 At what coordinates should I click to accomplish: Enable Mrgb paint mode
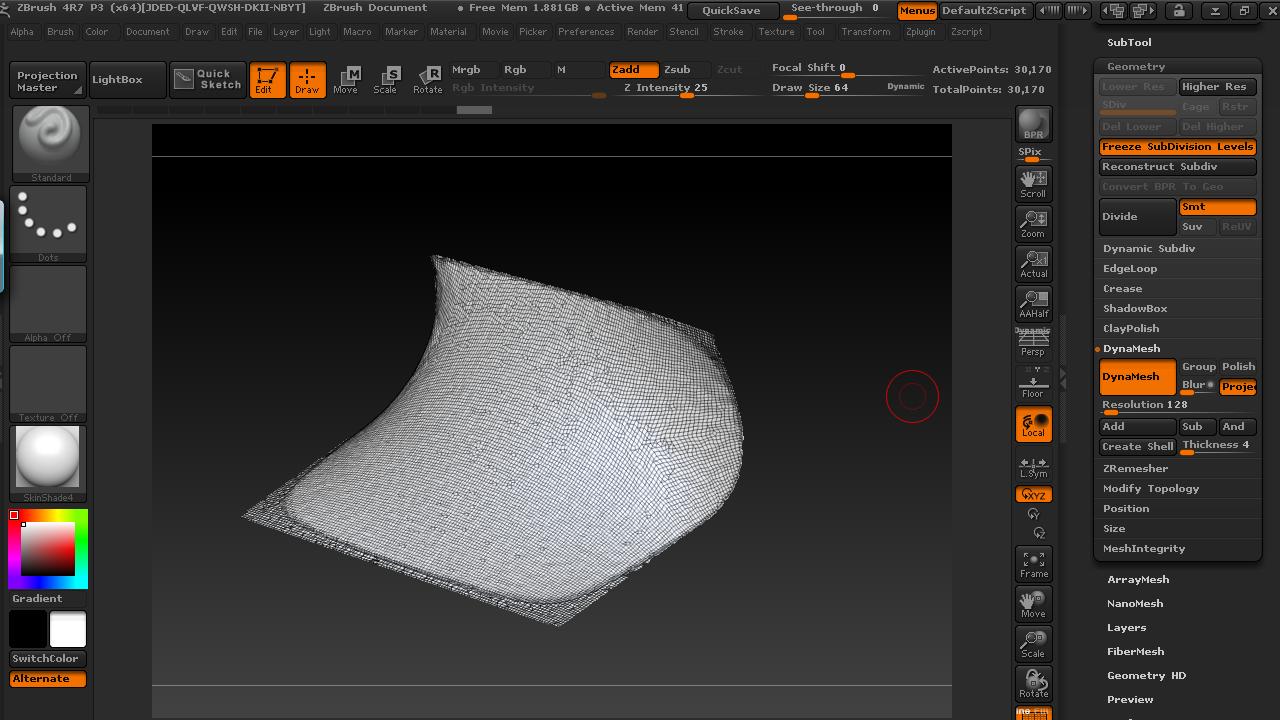click(x=473, y=70)
